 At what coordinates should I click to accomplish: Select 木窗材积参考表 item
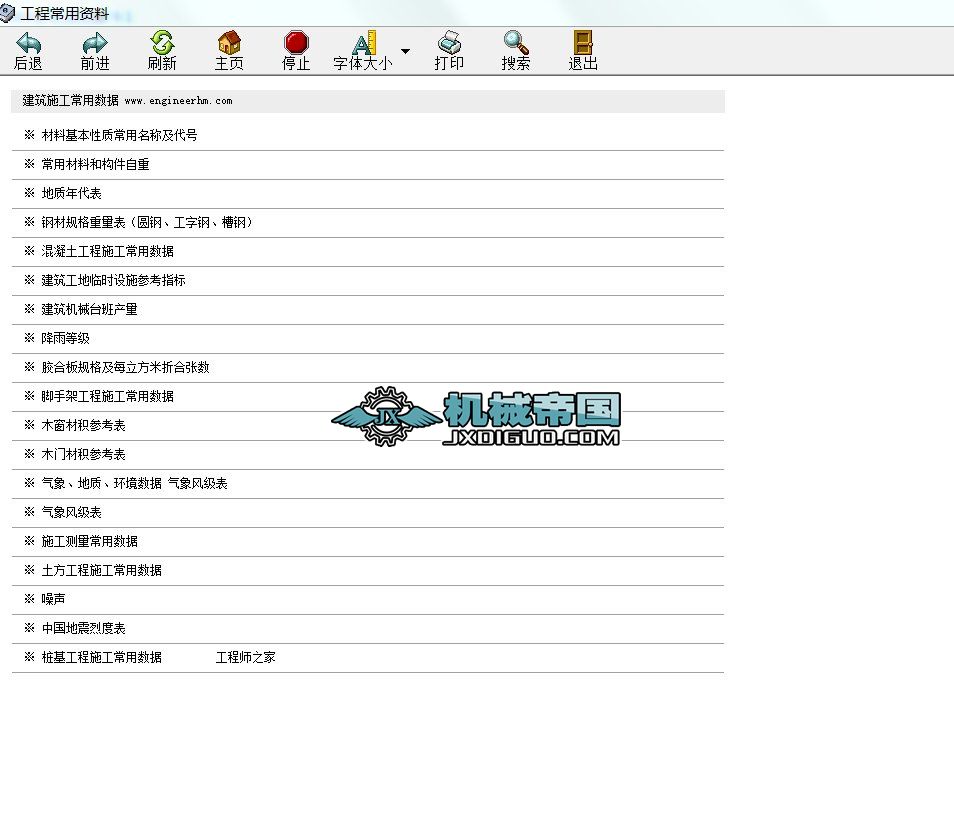(83, 425)
